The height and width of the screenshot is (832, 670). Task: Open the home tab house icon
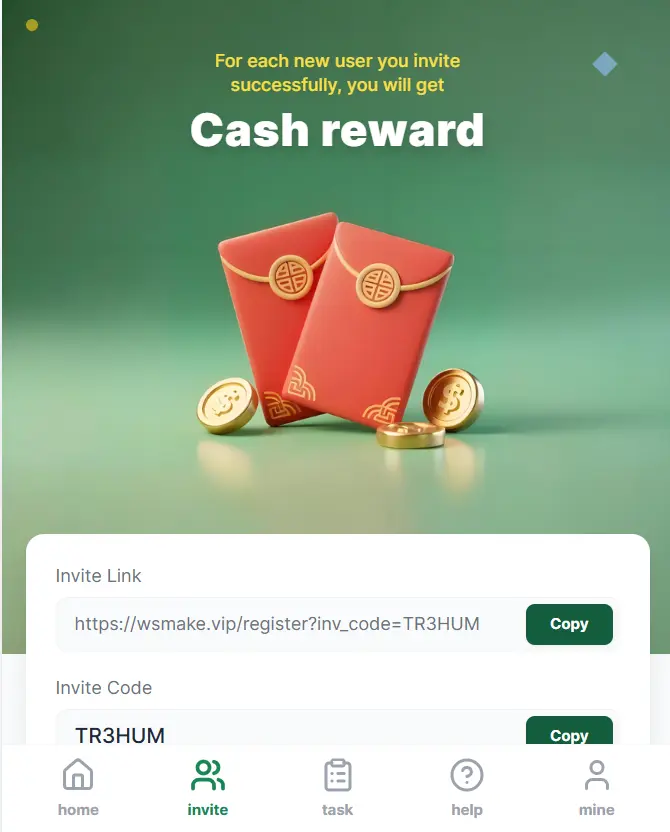[78, 774]
